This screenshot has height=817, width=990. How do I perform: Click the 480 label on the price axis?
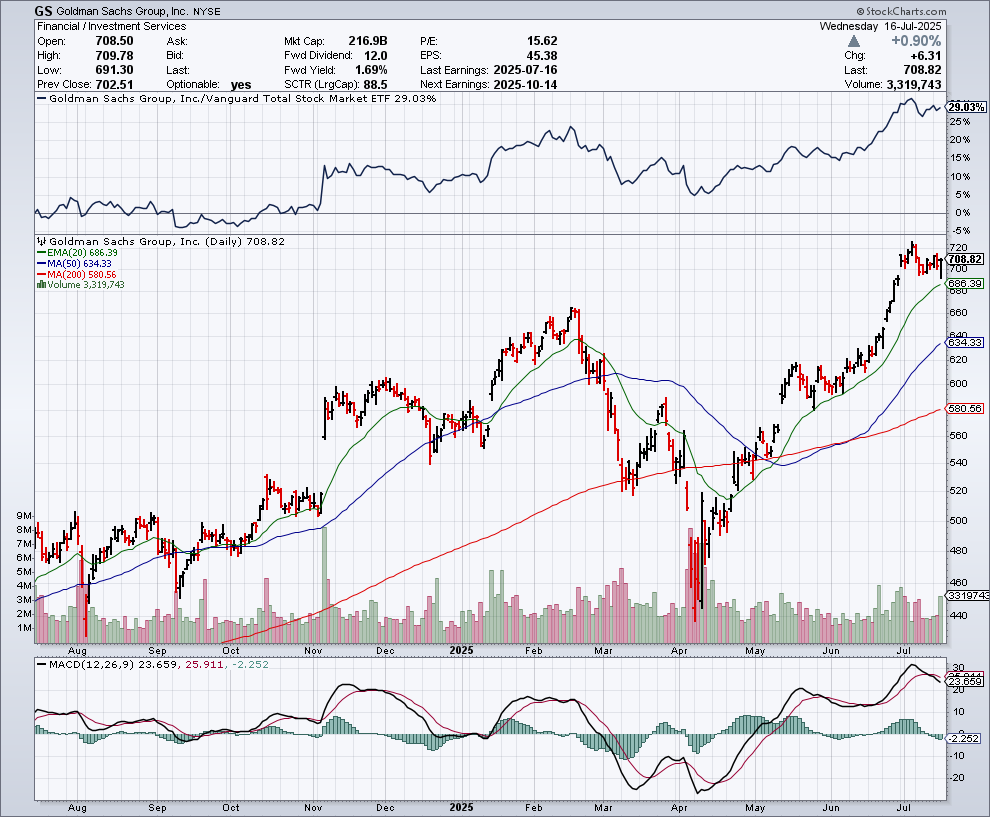(x=958, y=551)
